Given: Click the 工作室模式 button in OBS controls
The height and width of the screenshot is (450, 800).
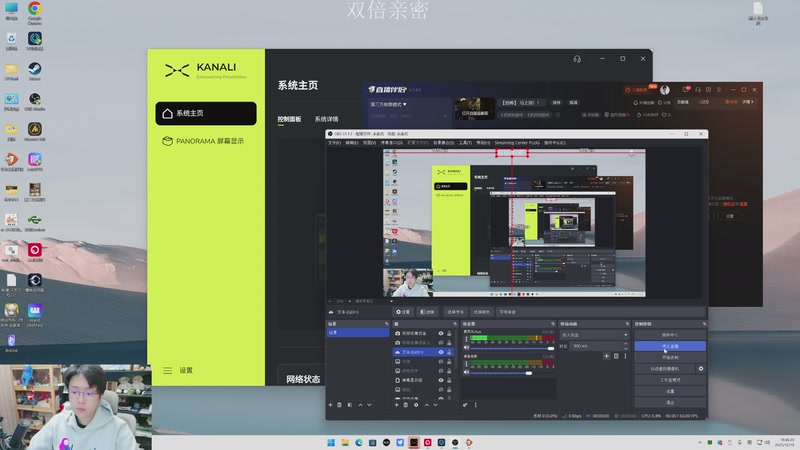Looking at the screenshot, I should coord(670,380).
